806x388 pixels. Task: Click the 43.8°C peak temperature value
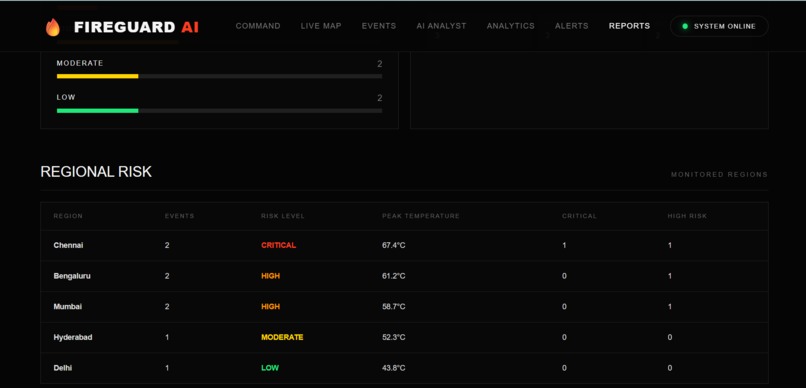394,368
